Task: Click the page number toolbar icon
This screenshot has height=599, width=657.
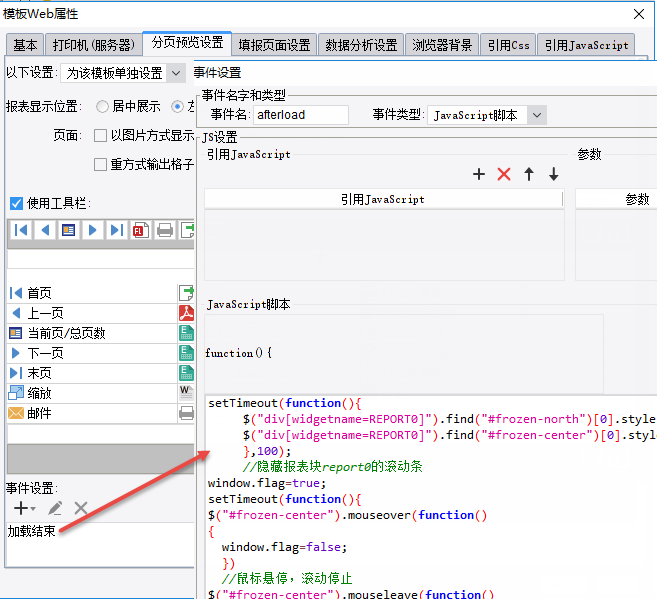Action: pyautogui.click(x=68, y=230)
